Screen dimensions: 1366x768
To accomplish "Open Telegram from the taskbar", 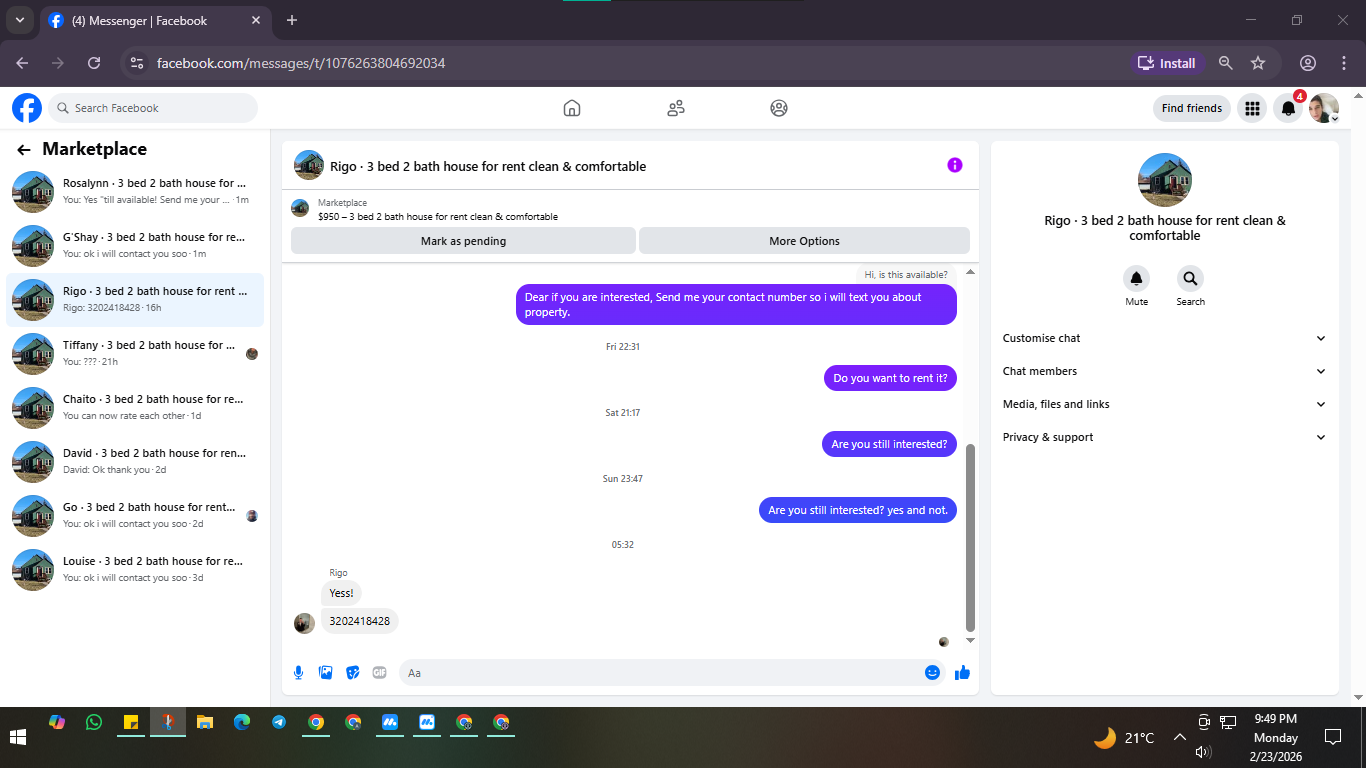I will click(x=279, y=722).
